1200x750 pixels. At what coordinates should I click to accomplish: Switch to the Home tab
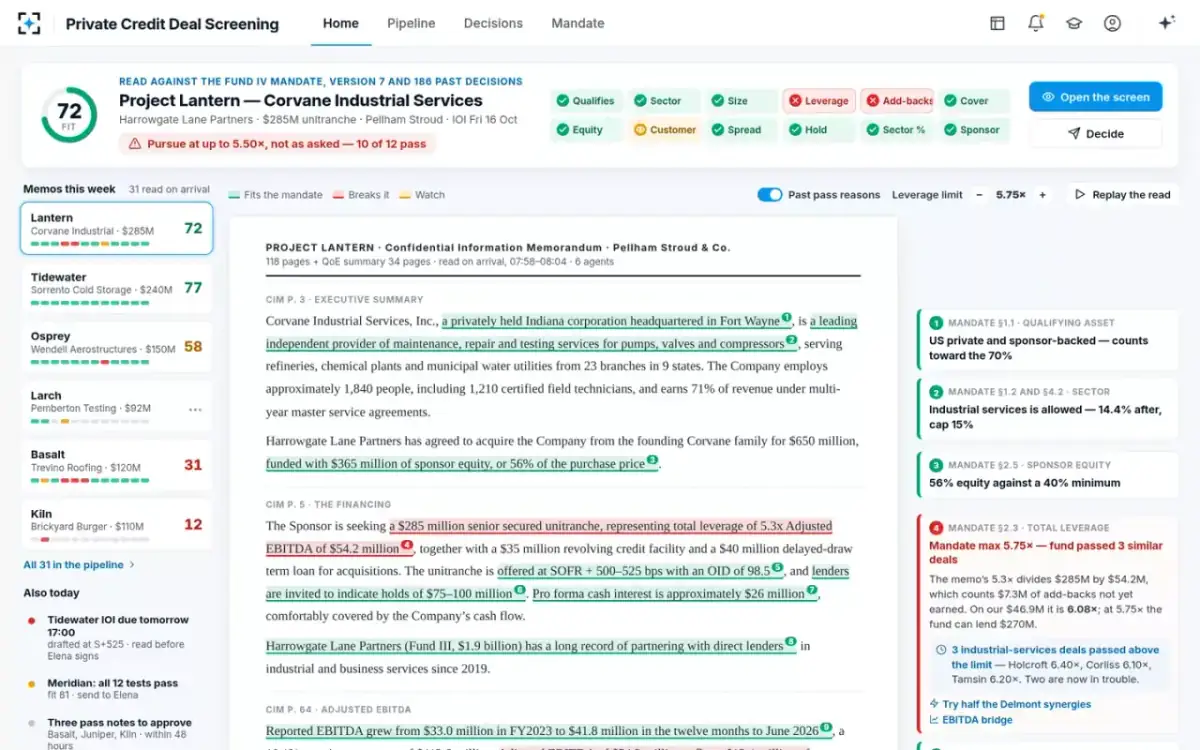[x=341, y=23]
